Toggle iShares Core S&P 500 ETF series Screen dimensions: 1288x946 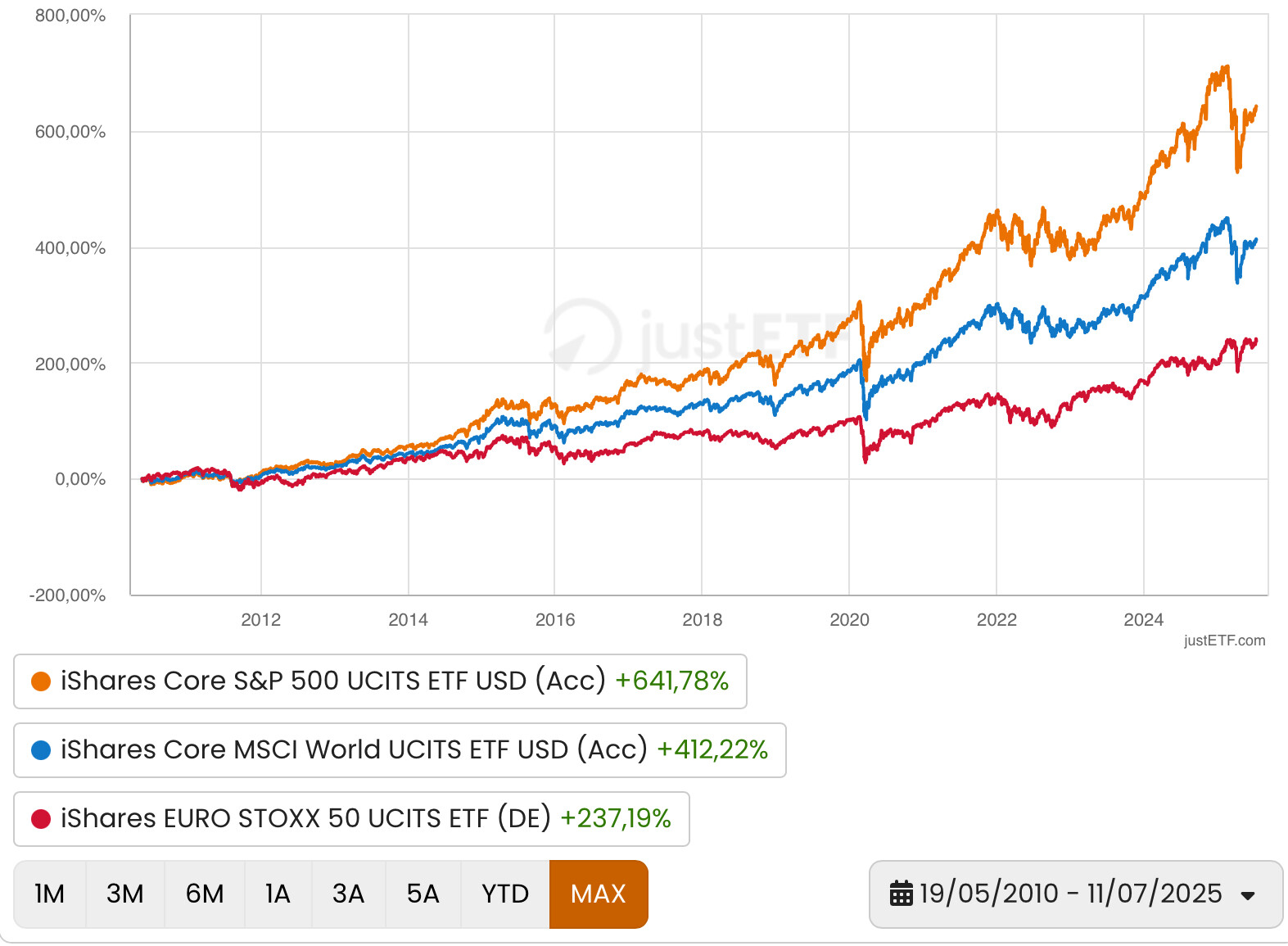tap(380, 681)
